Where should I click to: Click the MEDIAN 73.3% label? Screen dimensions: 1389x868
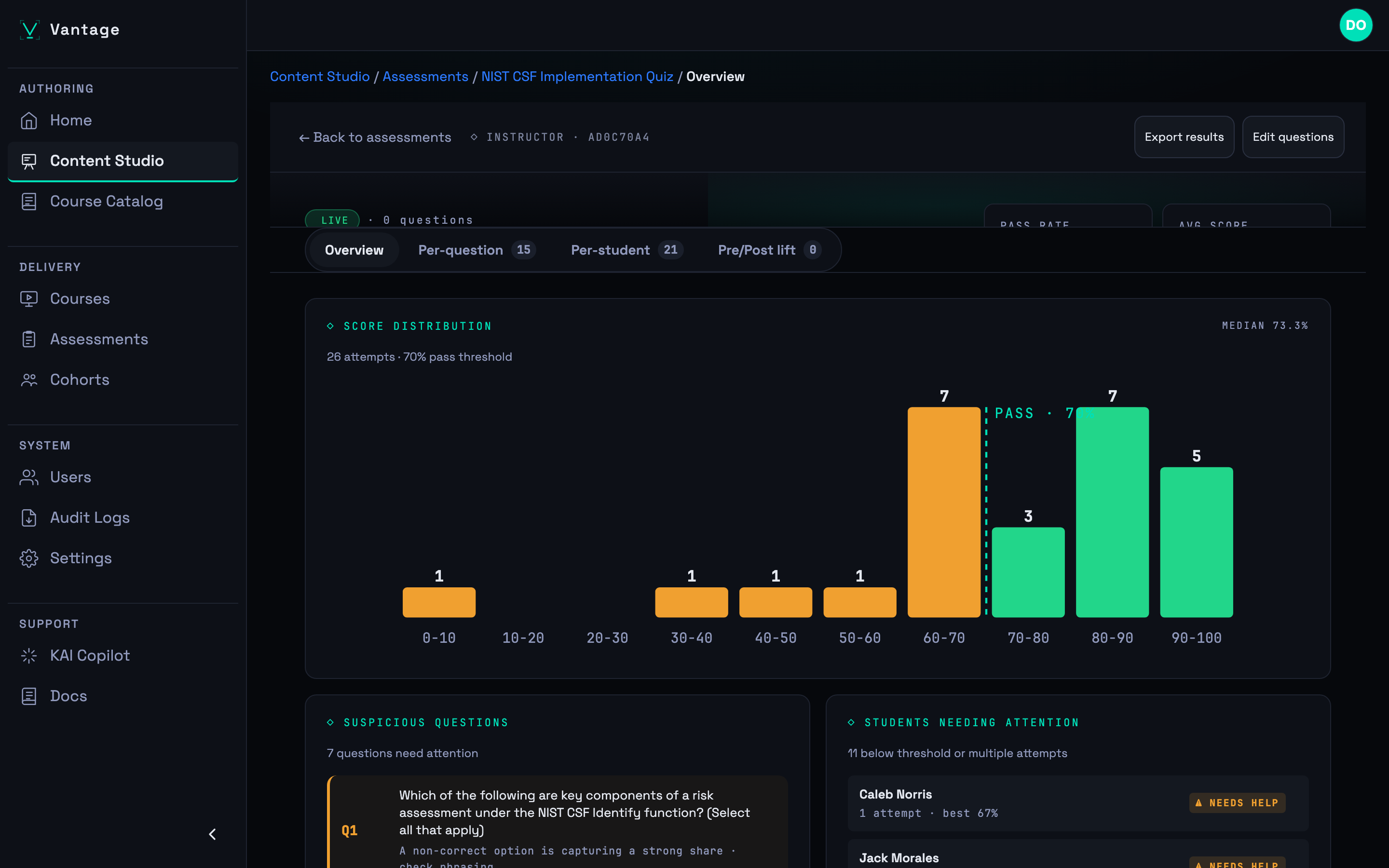coord(1265,325)
